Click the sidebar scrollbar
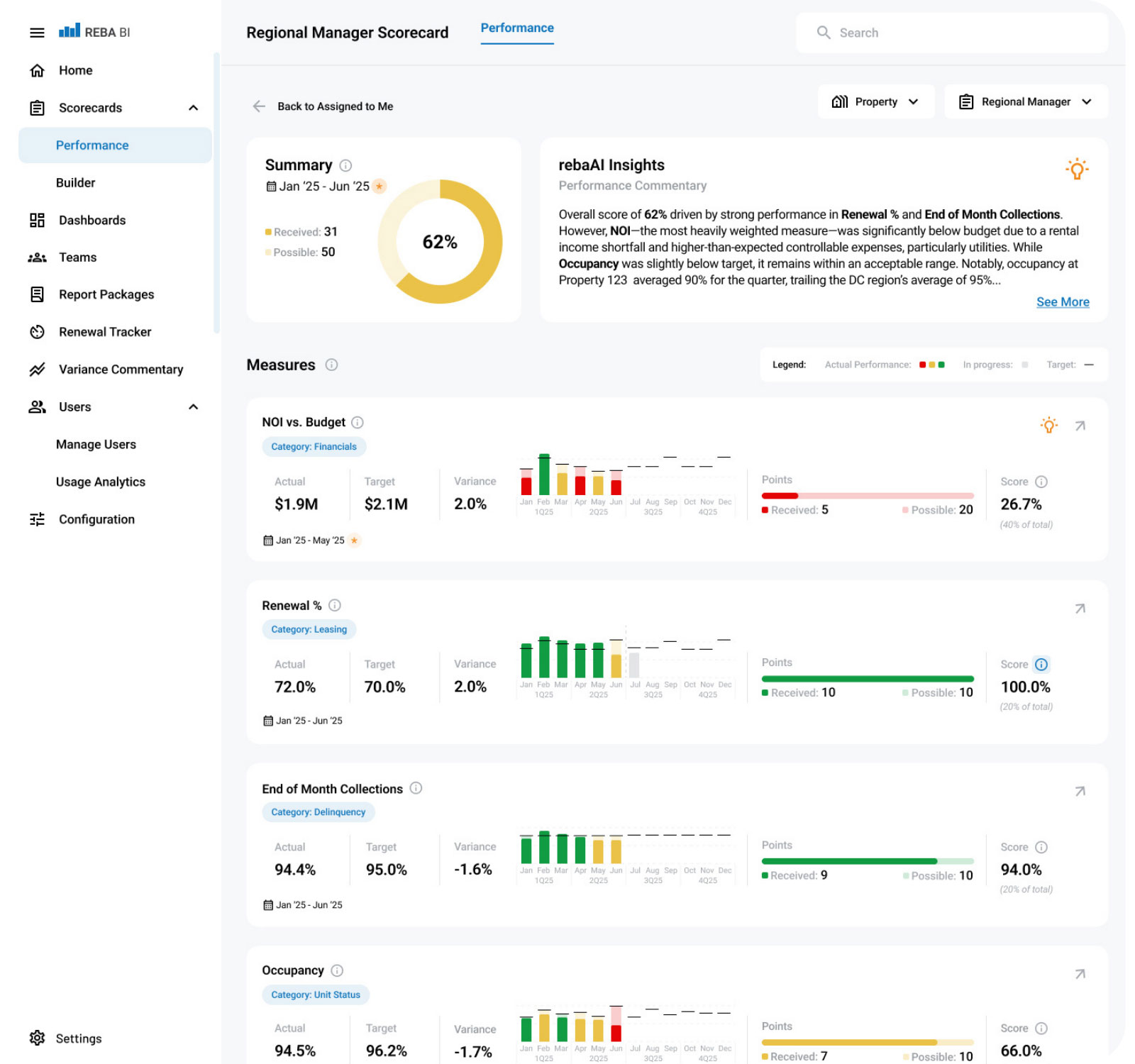 point(216,192)
